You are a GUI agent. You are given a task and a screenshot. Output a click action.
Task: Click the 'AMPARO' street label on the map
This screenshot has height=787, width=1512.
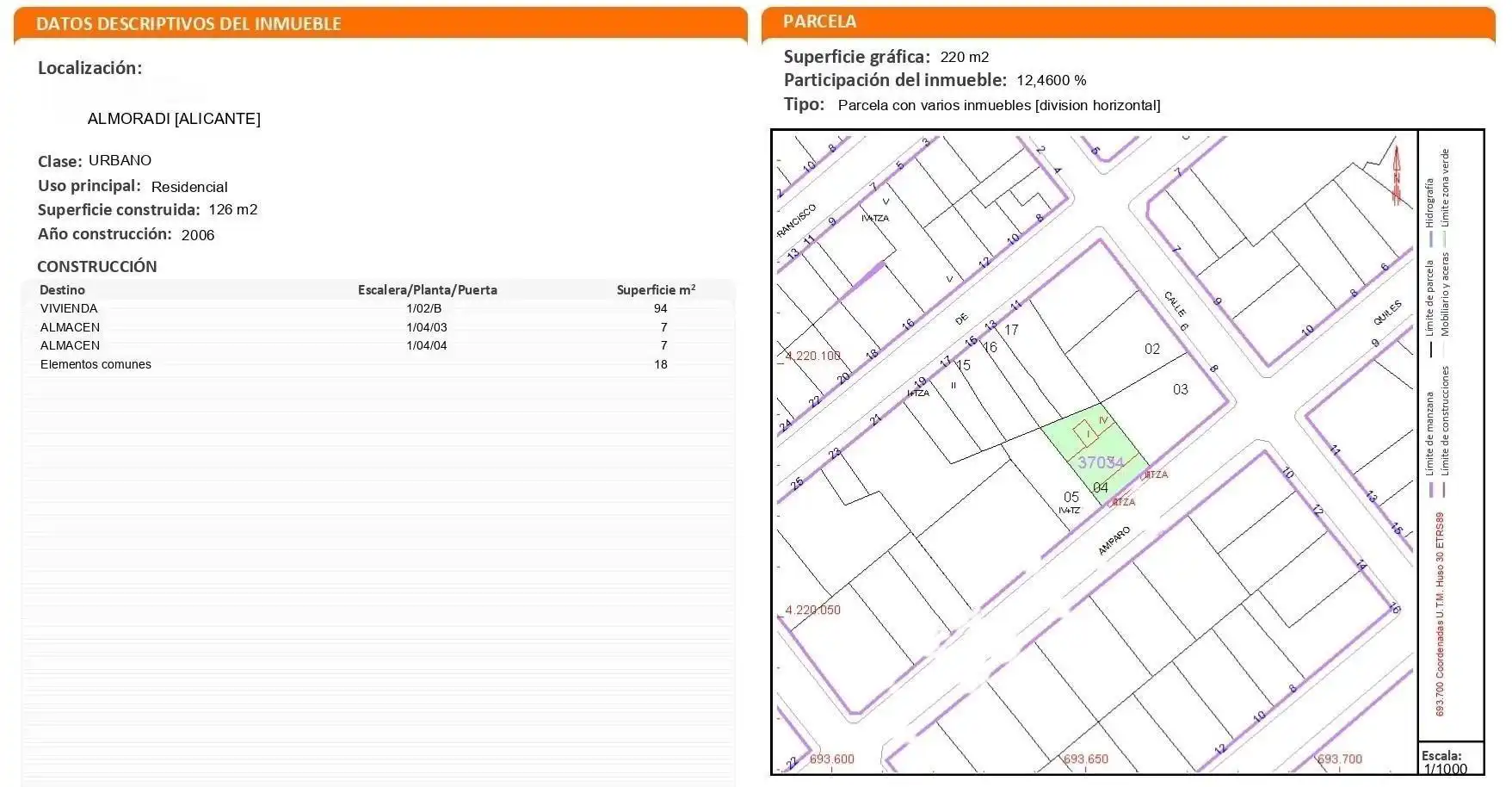pyautogui.click(x=1114, y=541)
